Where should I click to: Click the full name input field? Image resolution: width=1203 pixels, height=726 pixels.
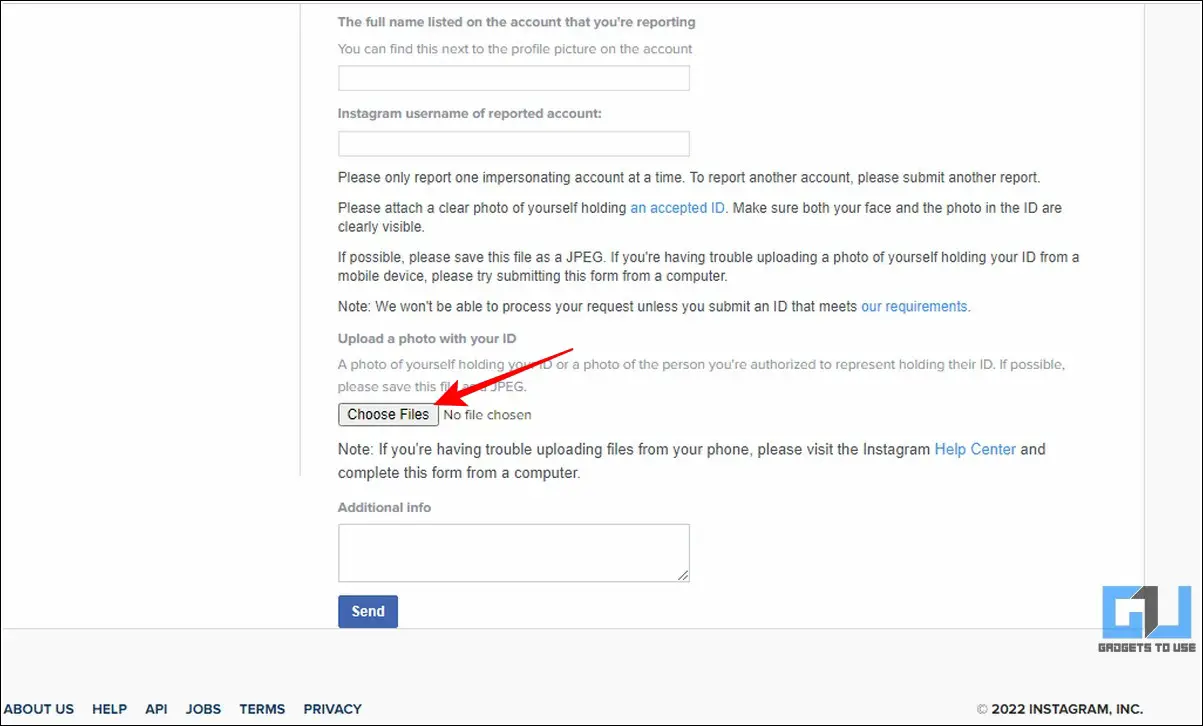514,78
